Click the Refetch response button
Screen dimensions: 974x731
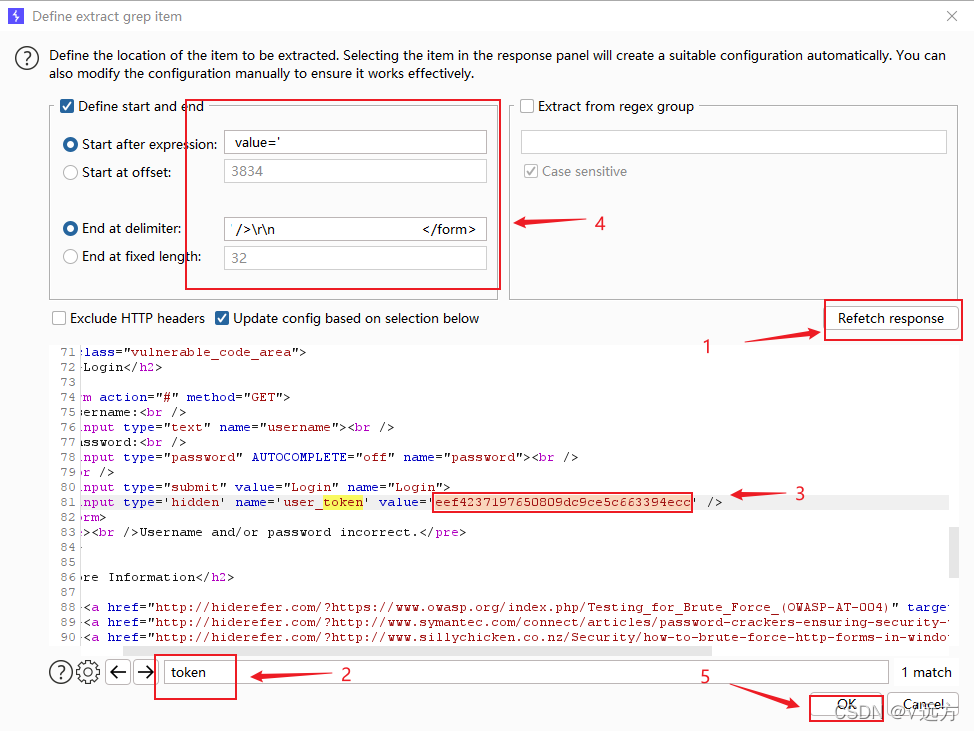coord(891,319)
